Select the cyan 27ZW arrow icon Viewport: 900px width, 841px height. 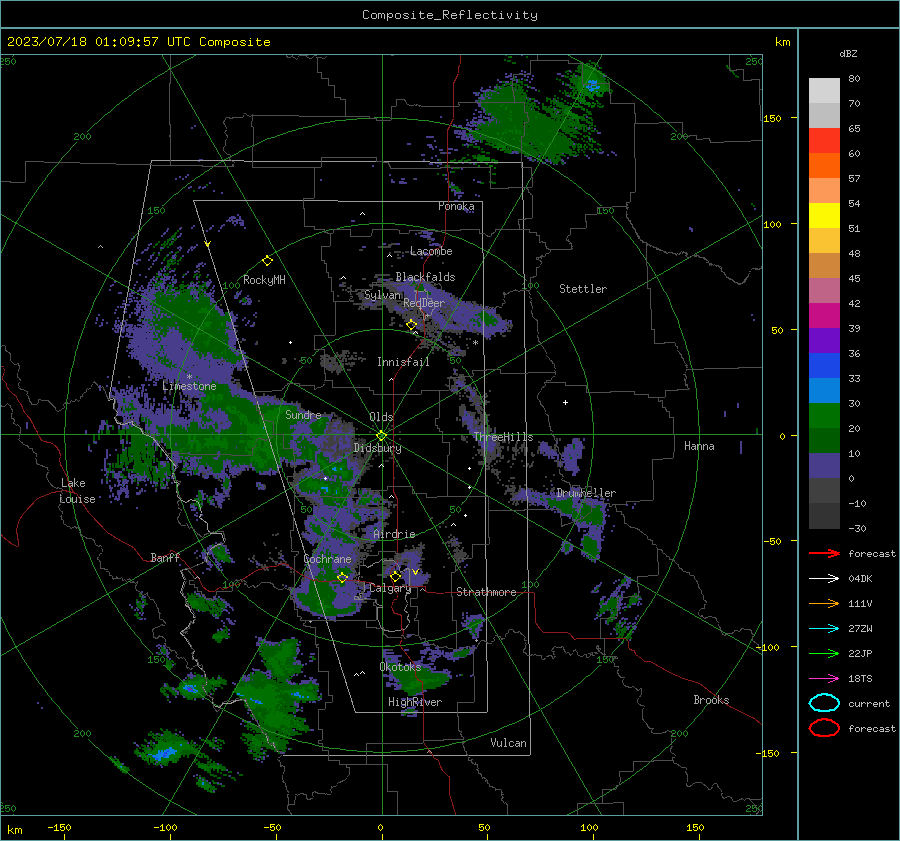(824, 629)
